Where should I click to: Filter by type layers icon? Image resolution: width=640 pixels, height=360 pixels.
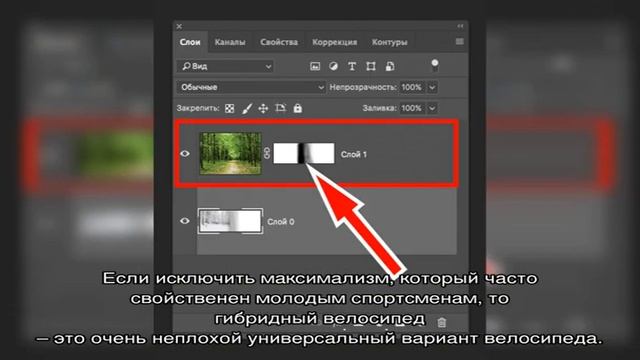tap(352, 66)
